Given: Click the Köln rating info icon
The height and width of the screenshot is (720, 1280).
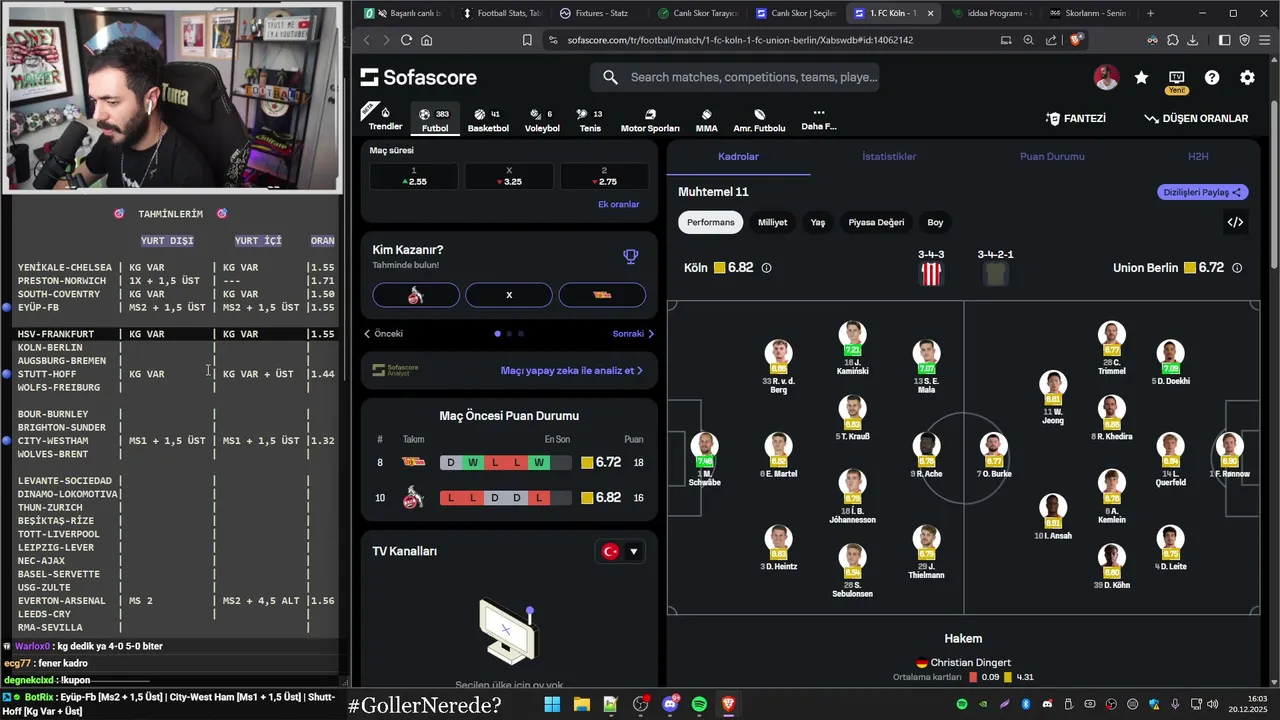Looking at the screenshot, I should (767, 268).
